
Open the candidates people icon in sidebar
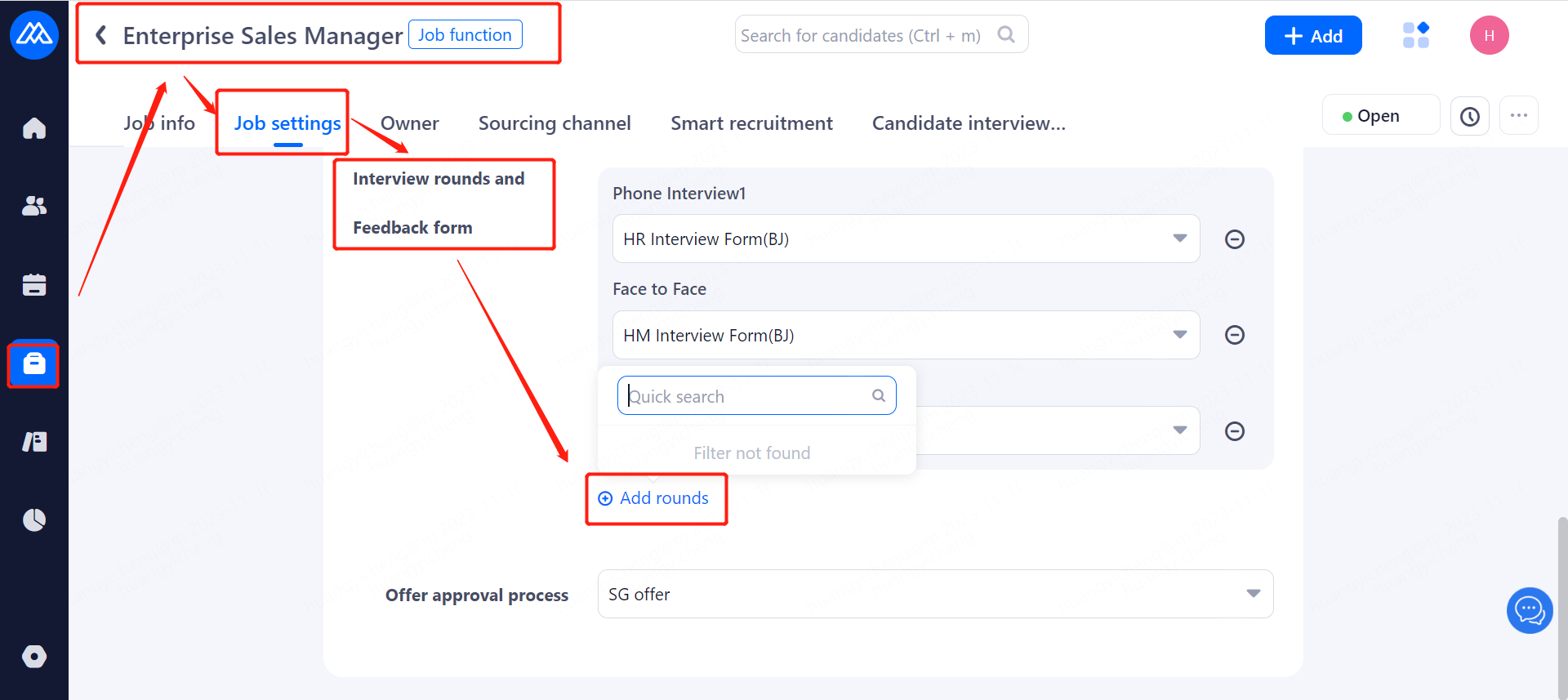[34, 206]
